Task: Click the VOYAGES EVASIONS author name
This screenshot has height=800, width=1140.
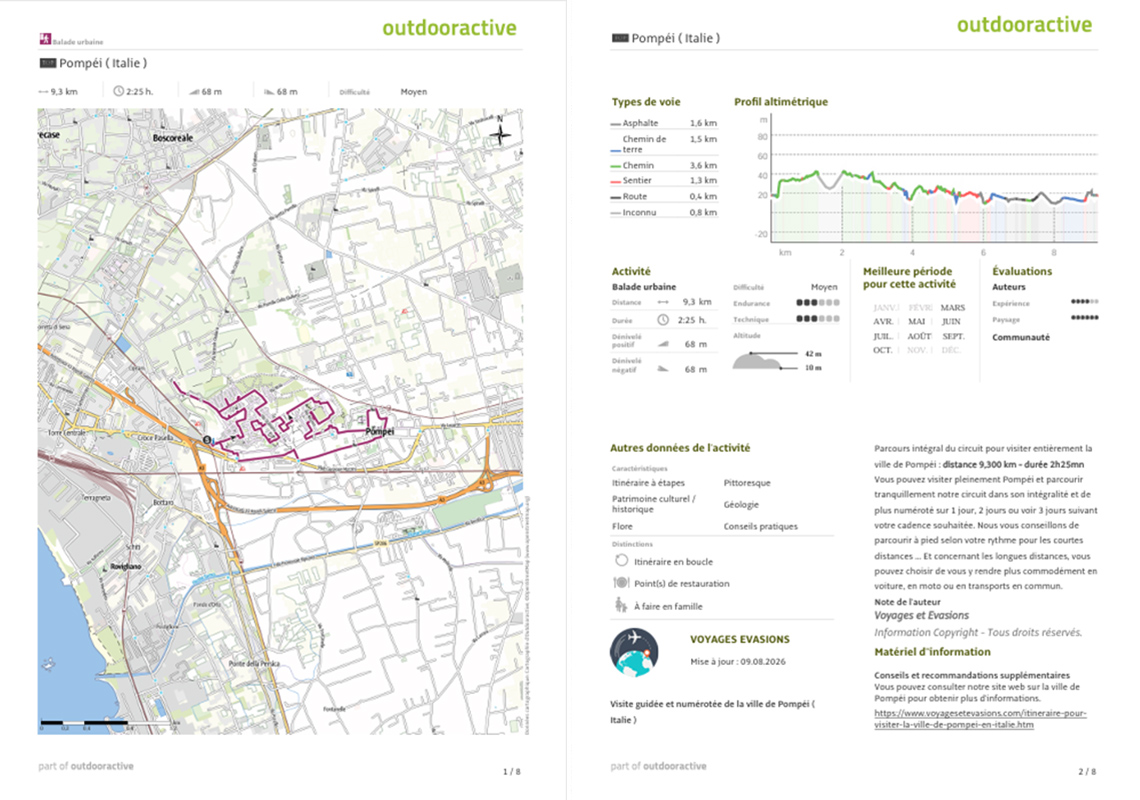Action: point(739,639)
